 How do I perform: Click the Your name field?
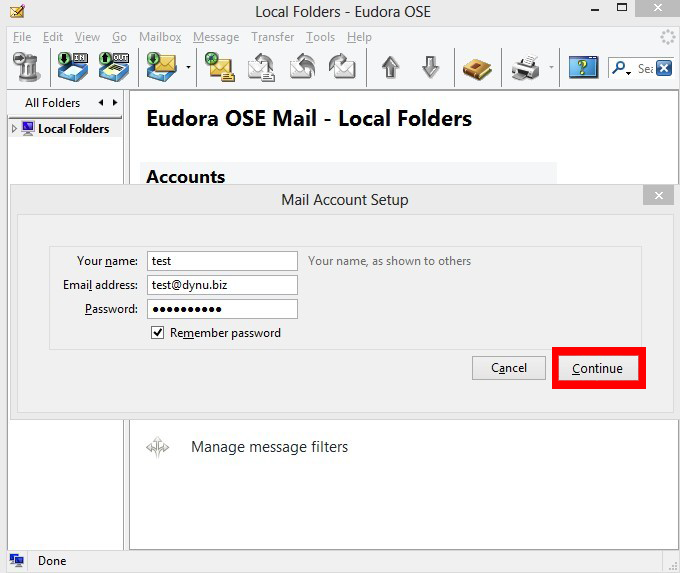(x=222, y=261)
